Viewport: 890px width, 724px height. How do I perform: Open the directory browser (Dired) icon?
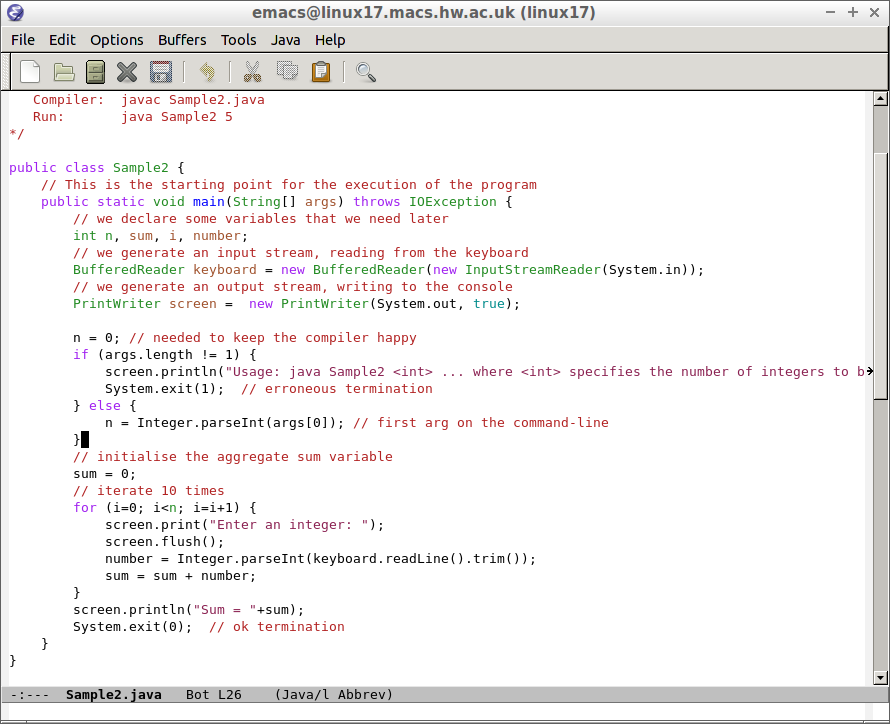[x=95, y=72]
